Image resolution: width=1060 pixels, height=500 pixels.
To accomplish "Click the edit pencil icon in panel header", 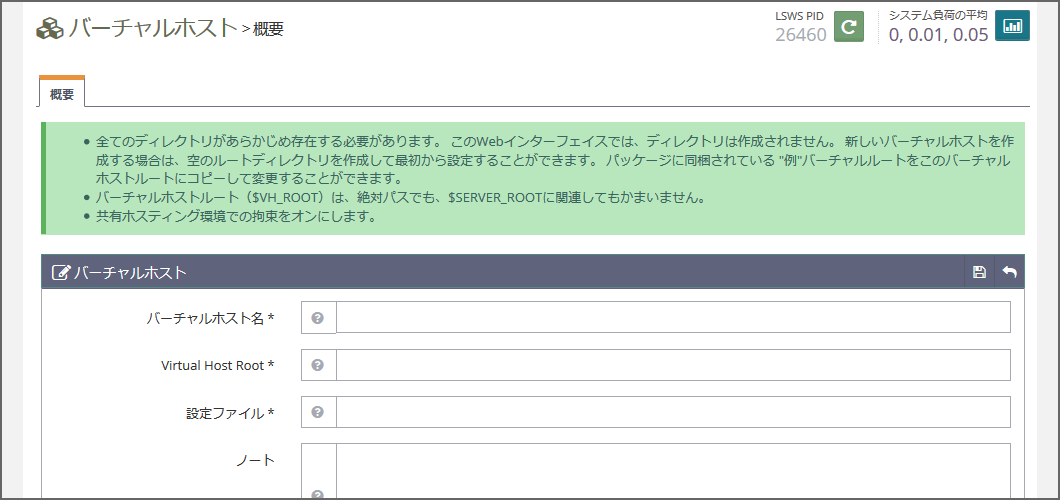I will [61, 272].
